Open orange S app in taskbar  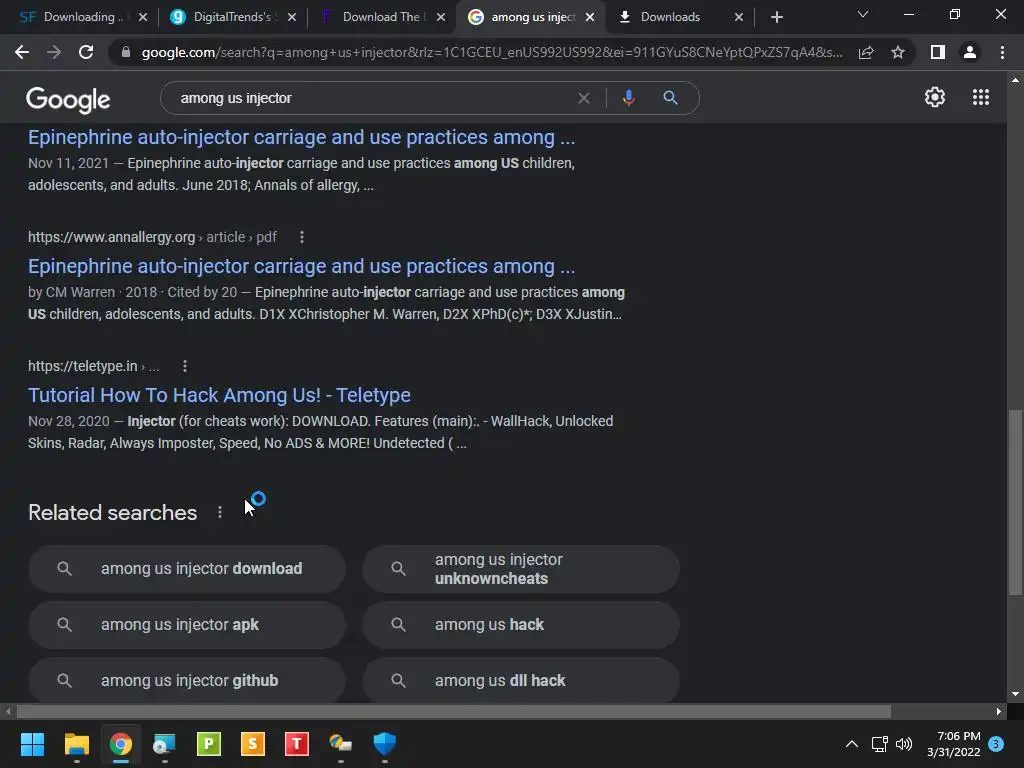coord(253,744)
